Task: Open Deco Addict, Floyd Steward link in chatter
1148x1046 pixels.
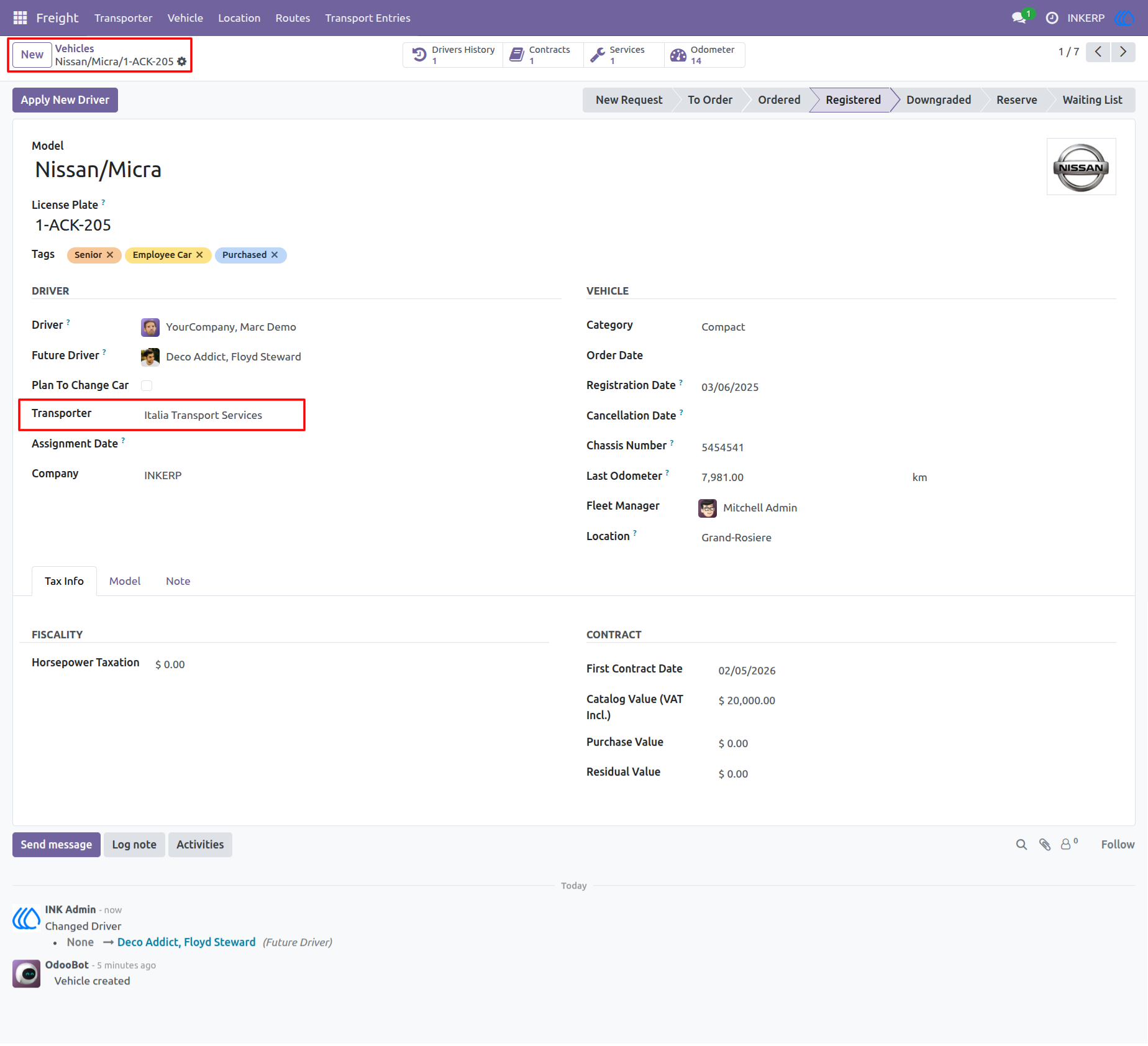Action: click(x=186, y=942)
